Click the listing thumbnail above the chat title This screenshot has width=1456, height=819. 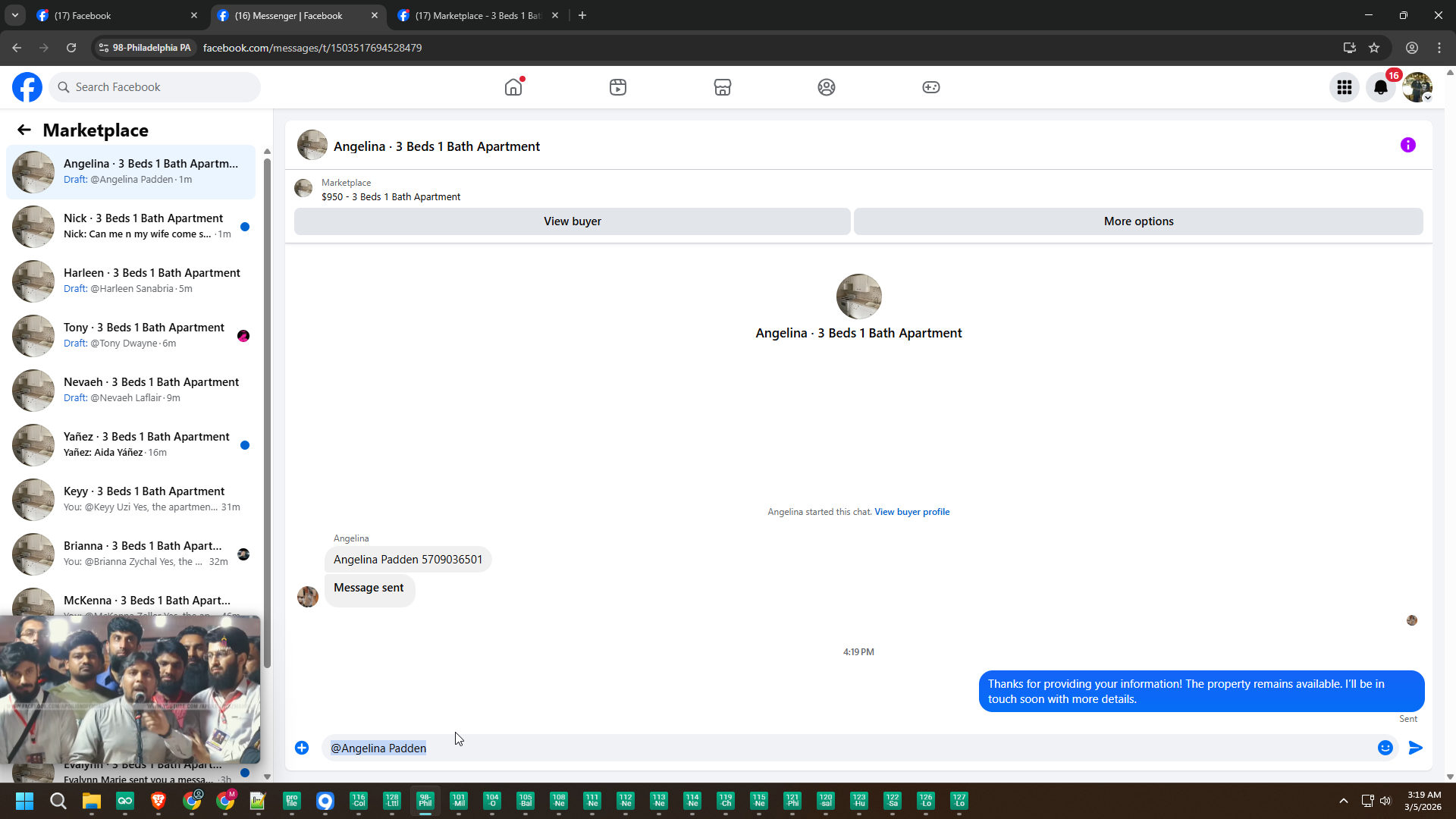point(858,297)
